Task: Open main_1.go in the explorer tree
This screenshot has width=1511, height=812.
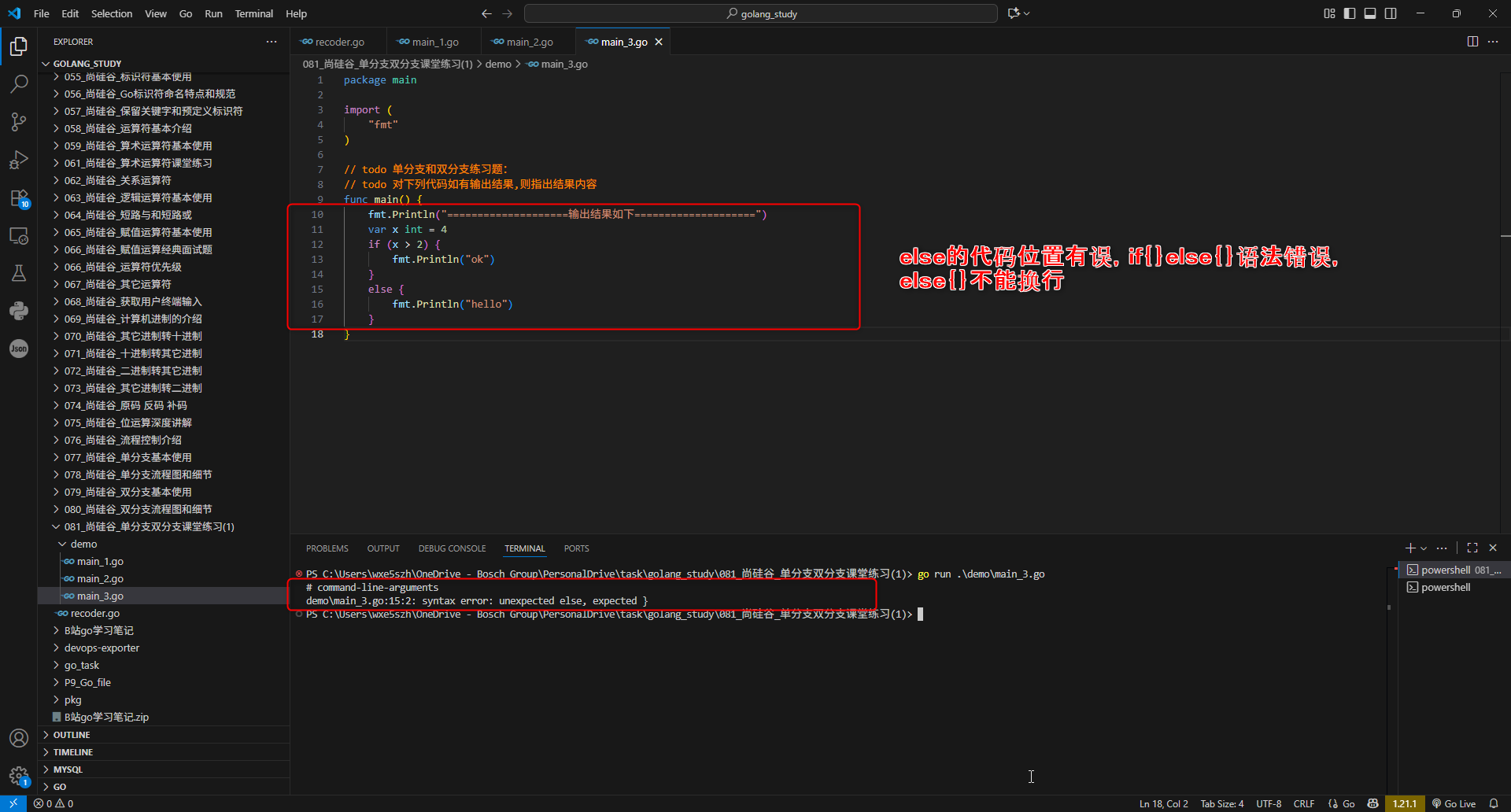Action: tap(164, 562)
